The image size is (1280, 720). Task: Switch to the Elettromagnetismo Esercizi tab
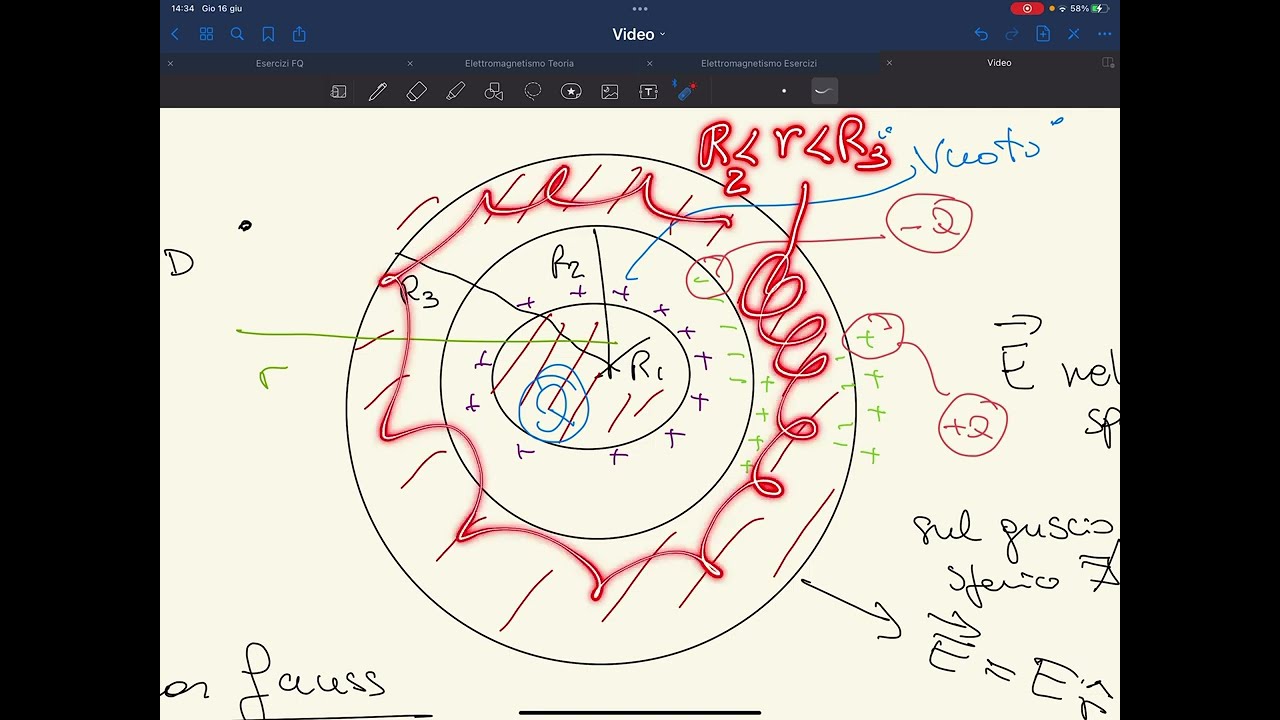pos(759,63)
